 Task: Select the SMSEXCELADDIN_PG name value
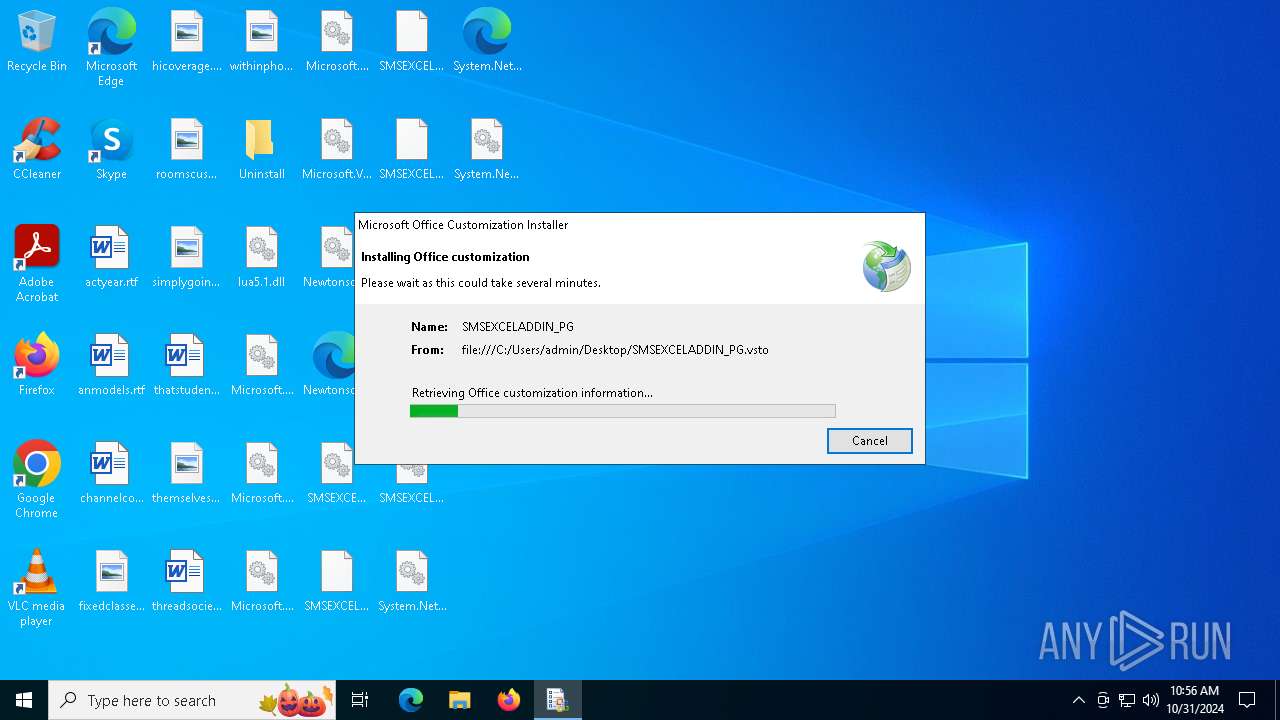click(x=518, y=327)
